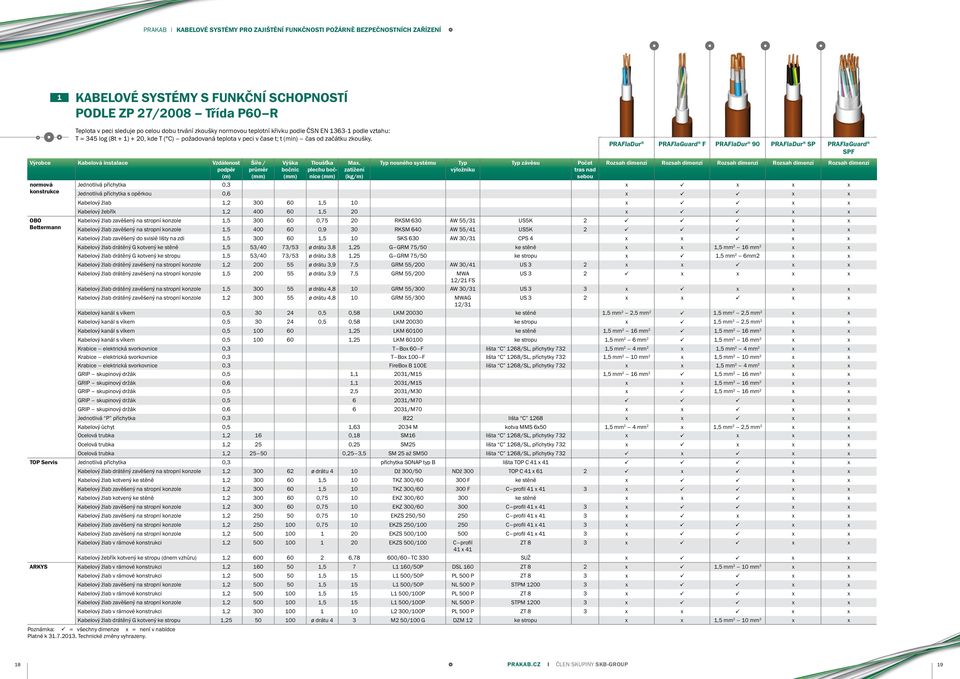960x679 pixels.
Task: Click the 'SKS 630' system type cell
Action: point(408,238)
